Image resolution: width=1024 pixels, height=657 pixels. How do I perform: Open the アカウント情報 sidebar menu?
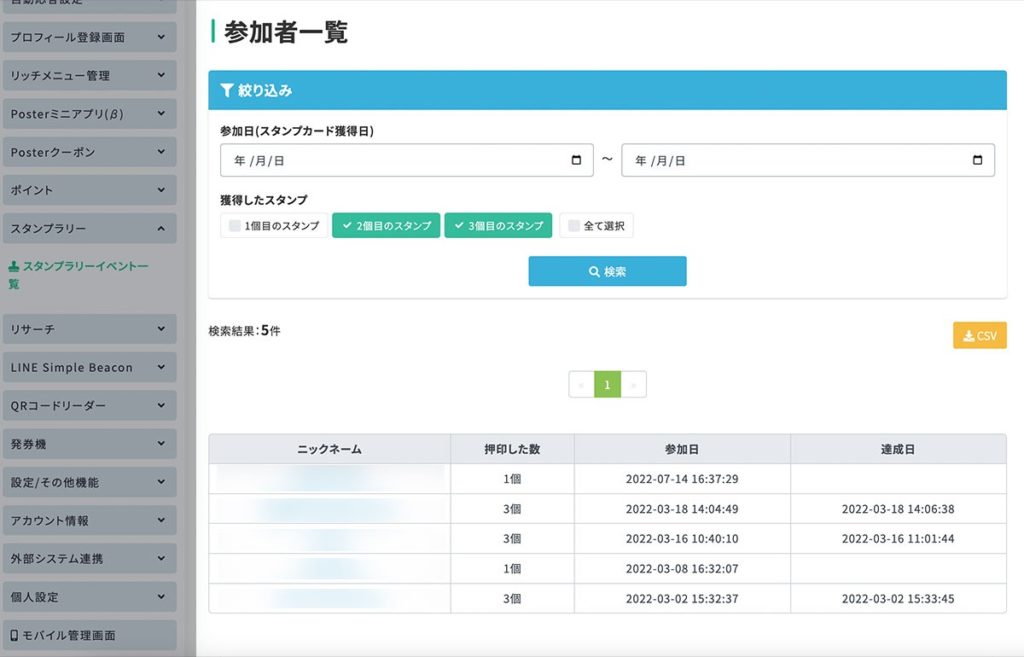pyautogui.click(x=89, y=521)
